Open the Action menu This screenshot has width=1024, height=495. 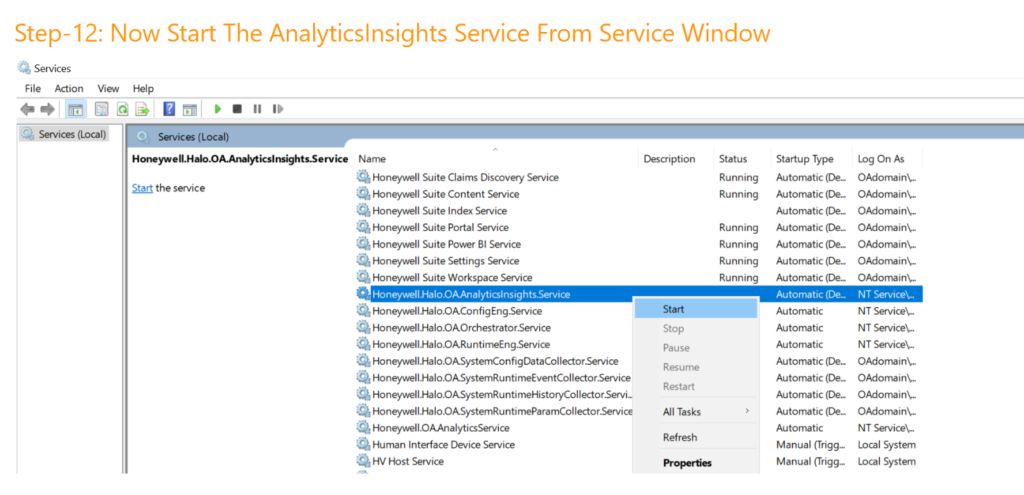coord(69,89)
